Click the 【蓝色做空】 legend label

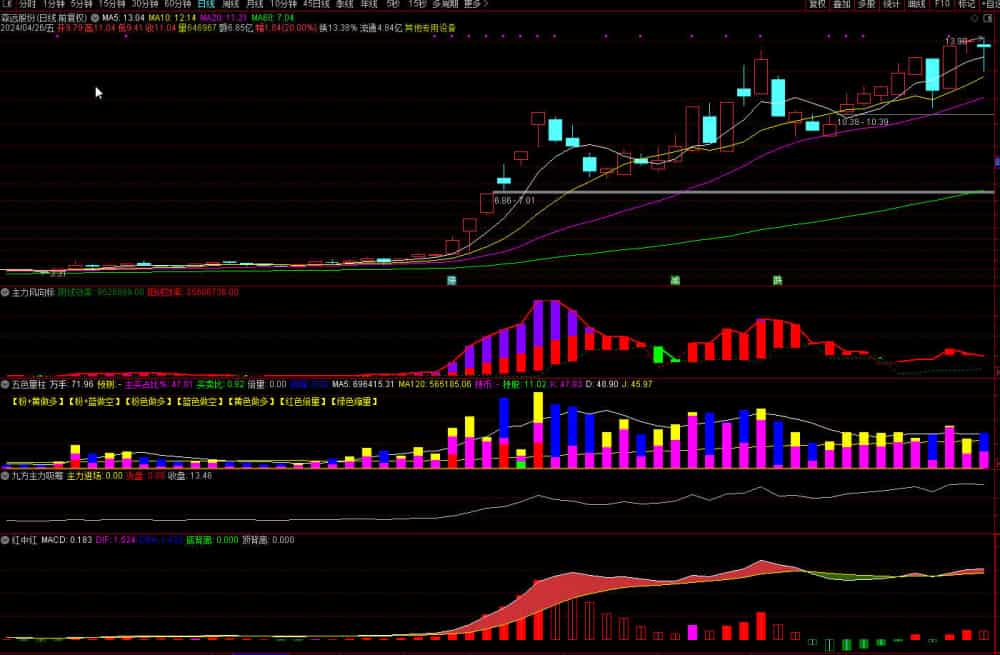pyautogui.click(x=200, y=402)
